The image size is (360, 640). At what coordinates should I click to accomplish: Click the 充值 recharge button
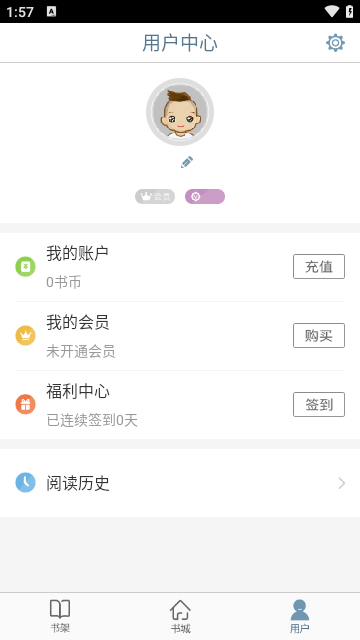pos(319,267)
